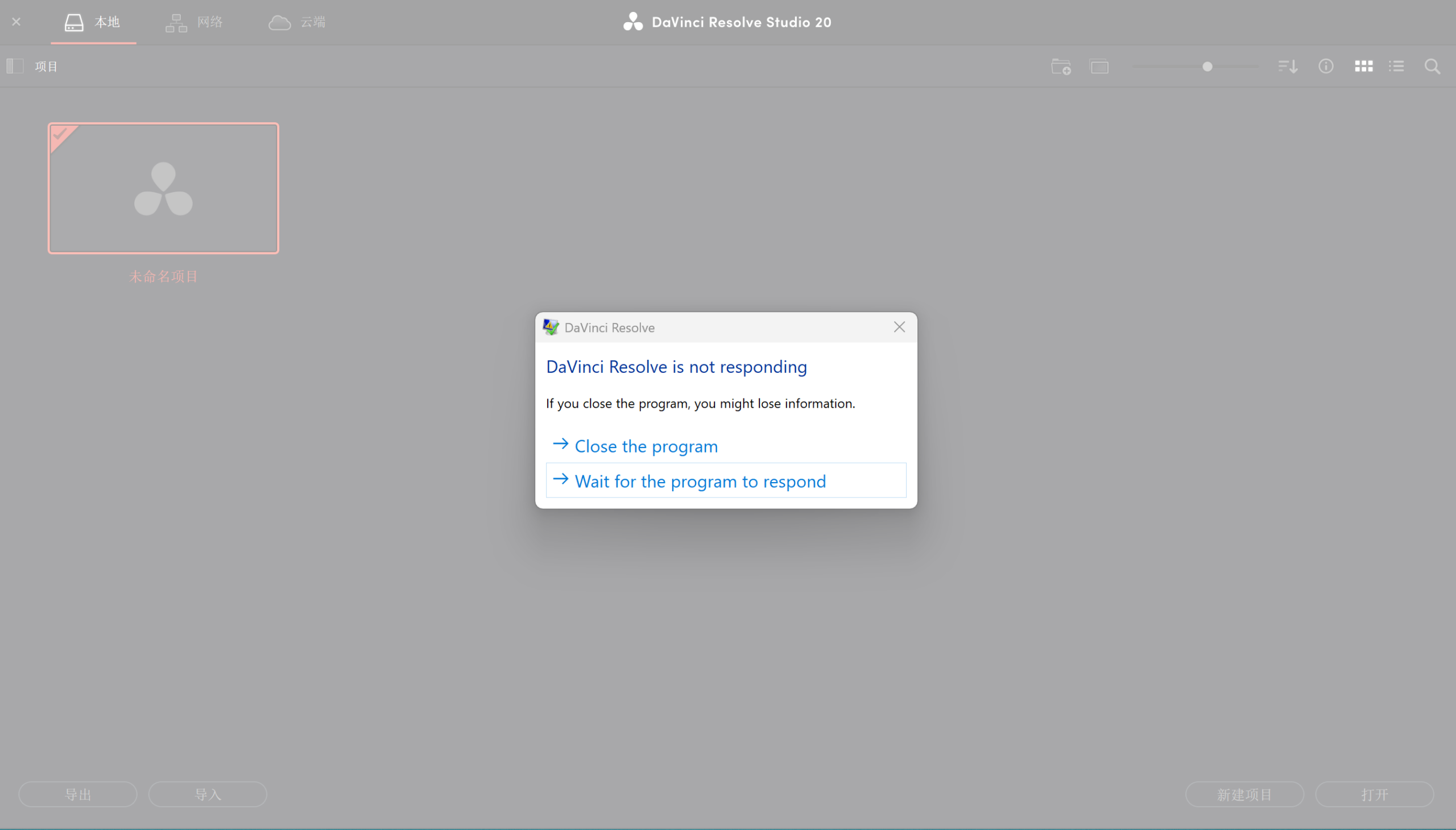
Task: Click the new folder icon
Action: (1061, 66)
